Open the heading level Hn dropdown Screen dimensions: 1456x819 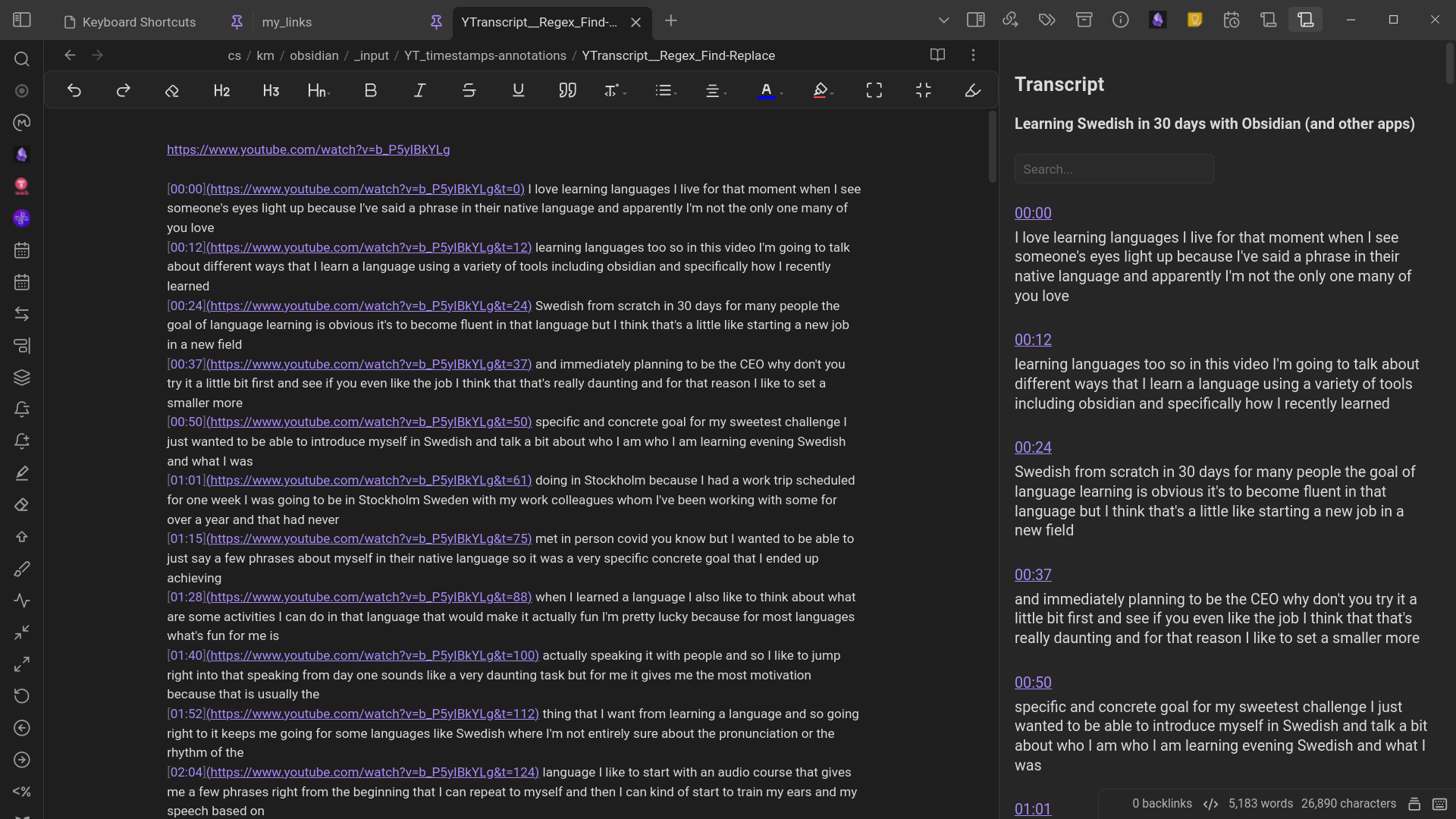point(318,90)
